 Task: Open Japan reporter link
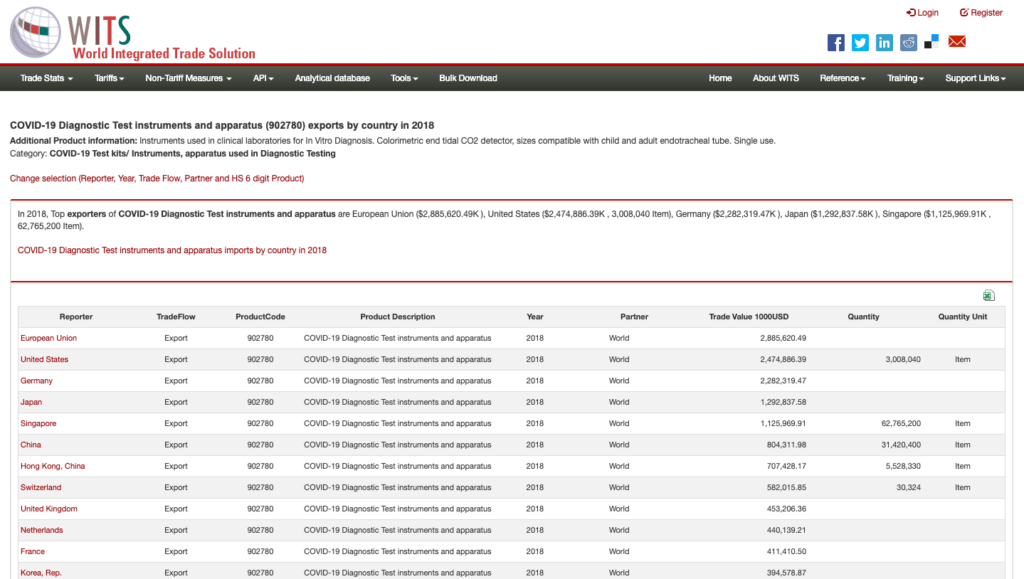point(31,402)
